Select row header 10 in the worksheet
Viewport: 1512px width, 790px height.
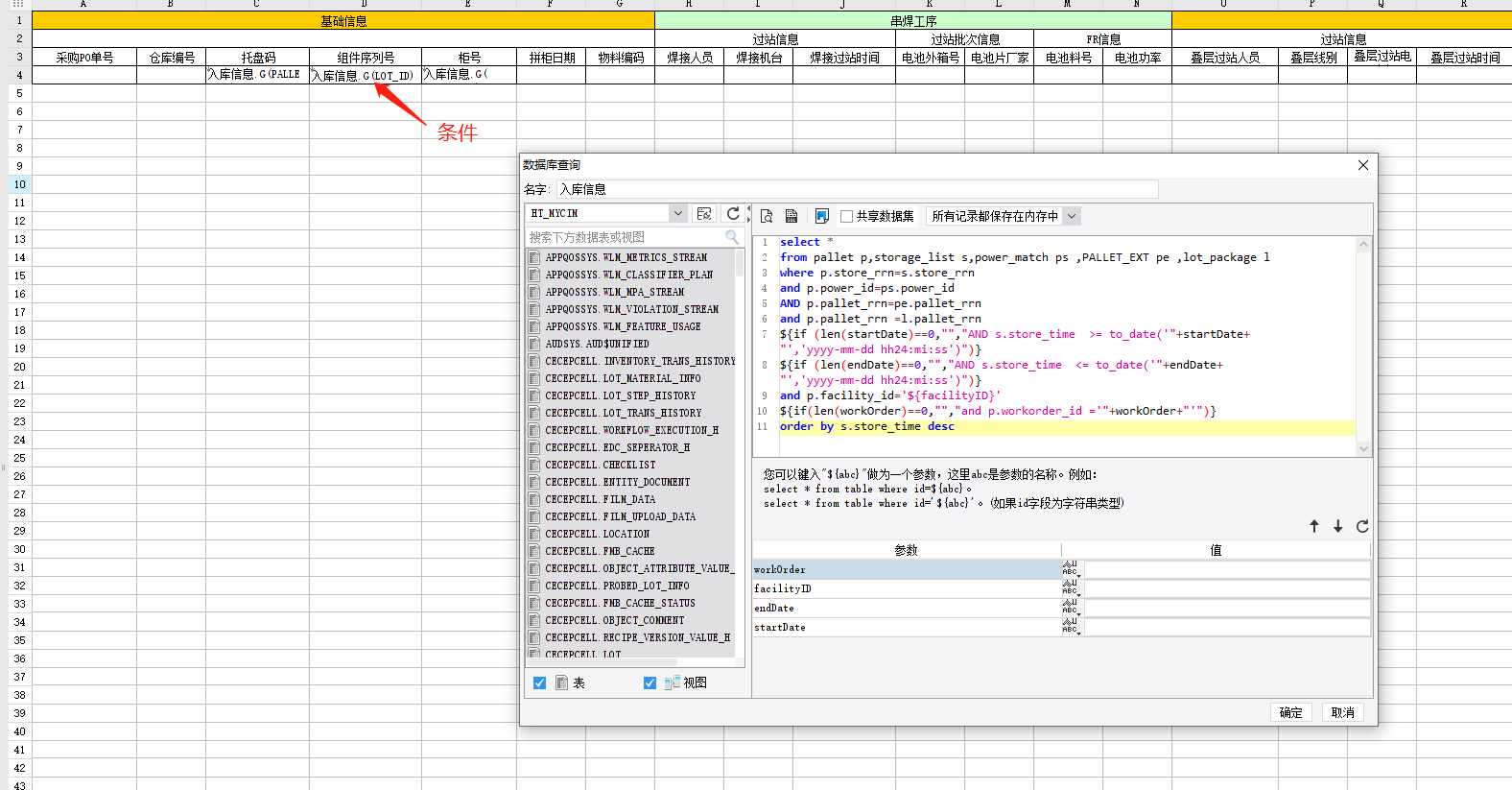point(19,184)
